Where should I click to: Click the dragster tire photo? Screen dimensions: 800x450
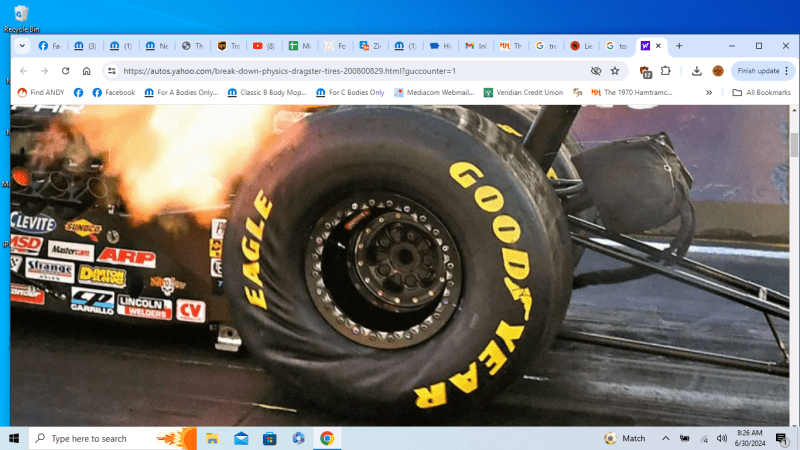tap(399, 265)
